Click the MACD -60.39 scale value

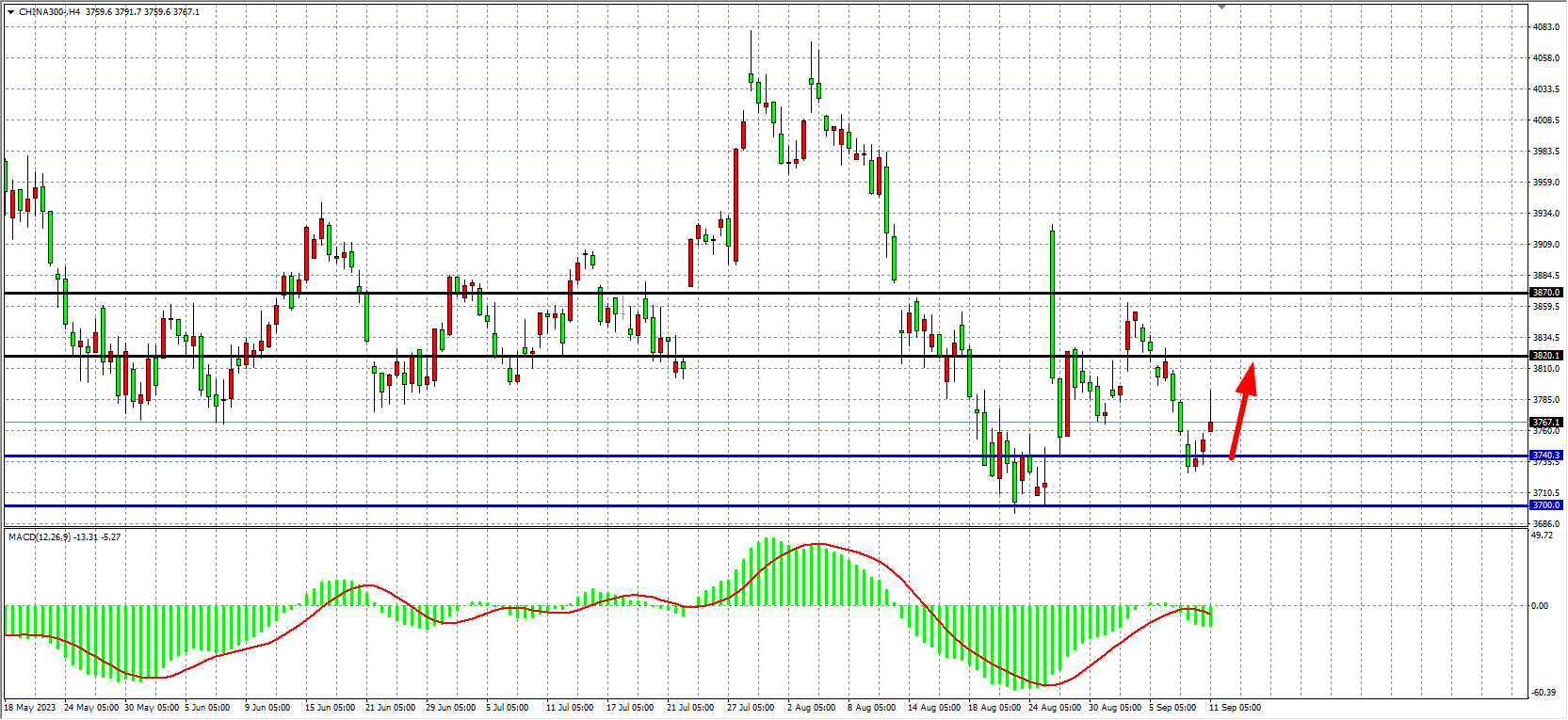tap(1544, 693)
